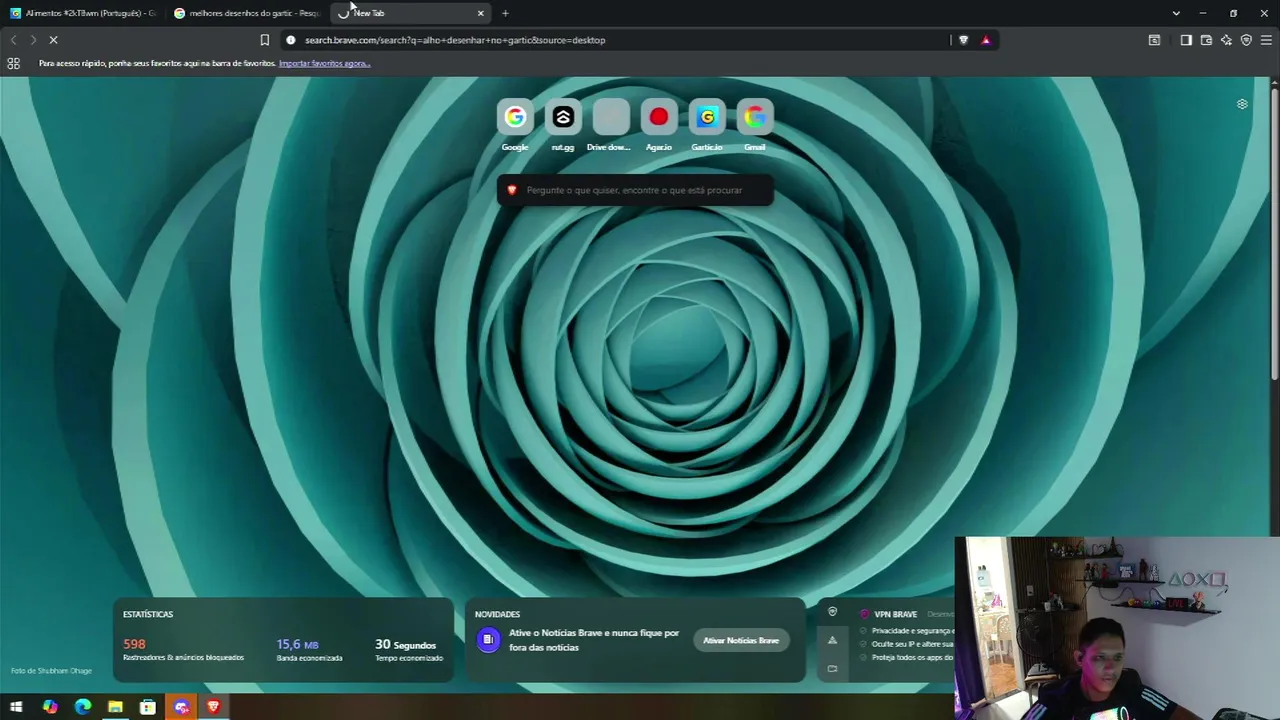
Task: Open the Agar.io shortcut tile
Action: 659,118
